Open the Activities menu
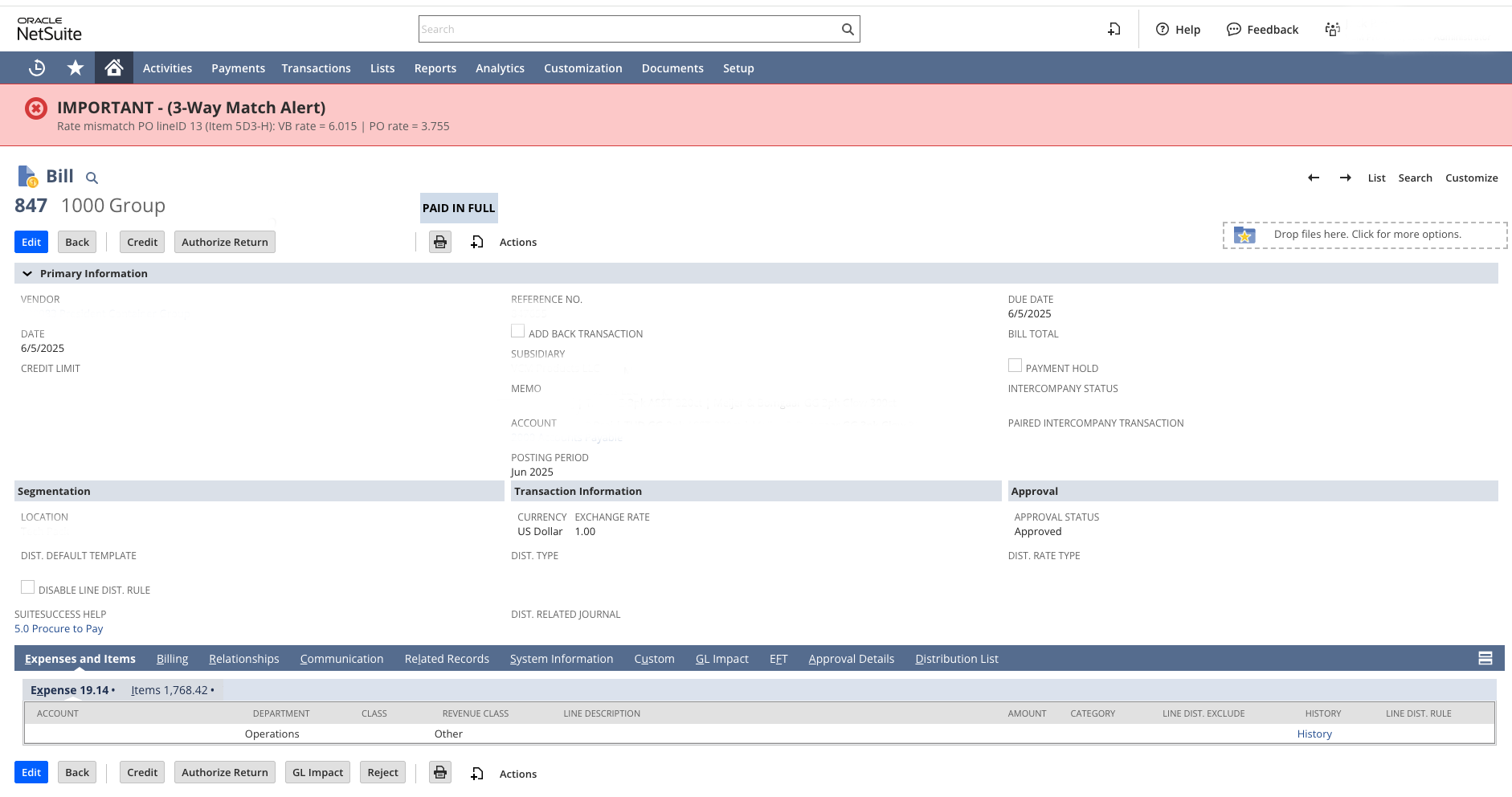The width and height of the screenshot is (1512, 797). click(x=167, y=68)
